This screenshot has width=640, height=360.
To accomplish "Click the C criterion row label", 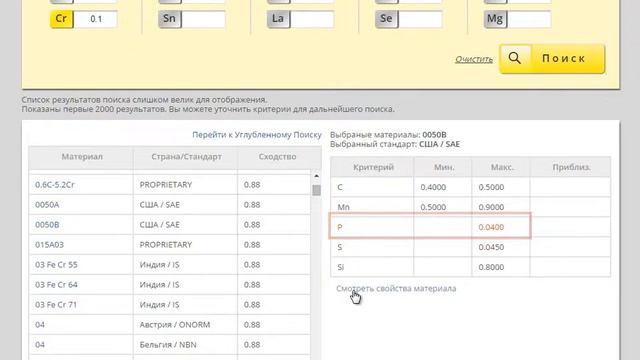I will [340, 187].
